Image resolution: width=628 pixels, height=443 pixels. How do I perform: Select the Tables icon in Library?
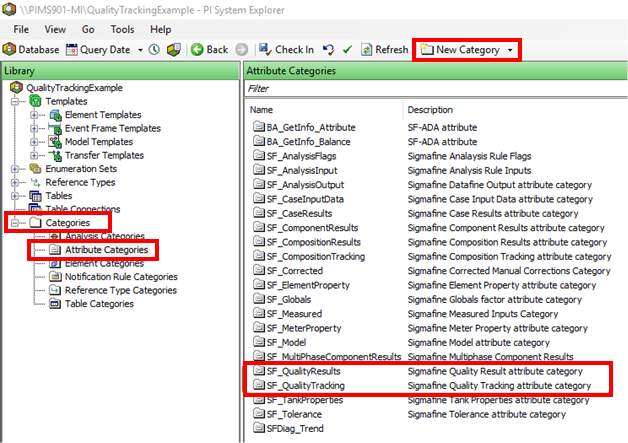click(x=35, y=196)
